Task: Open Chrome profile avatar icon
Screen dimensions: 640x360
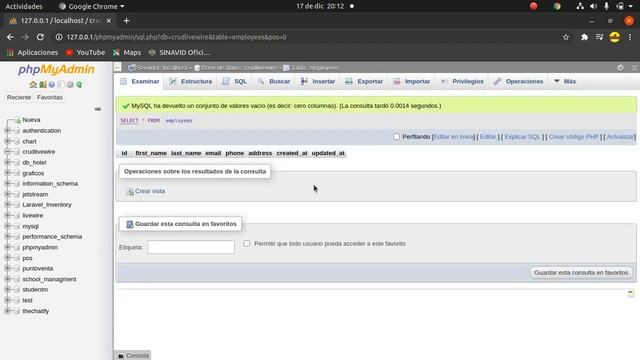Action: pos(614,37)
